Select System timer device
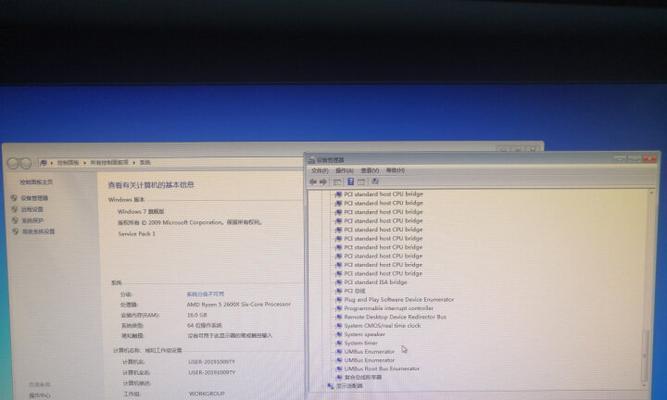 (x=361, y=343)
